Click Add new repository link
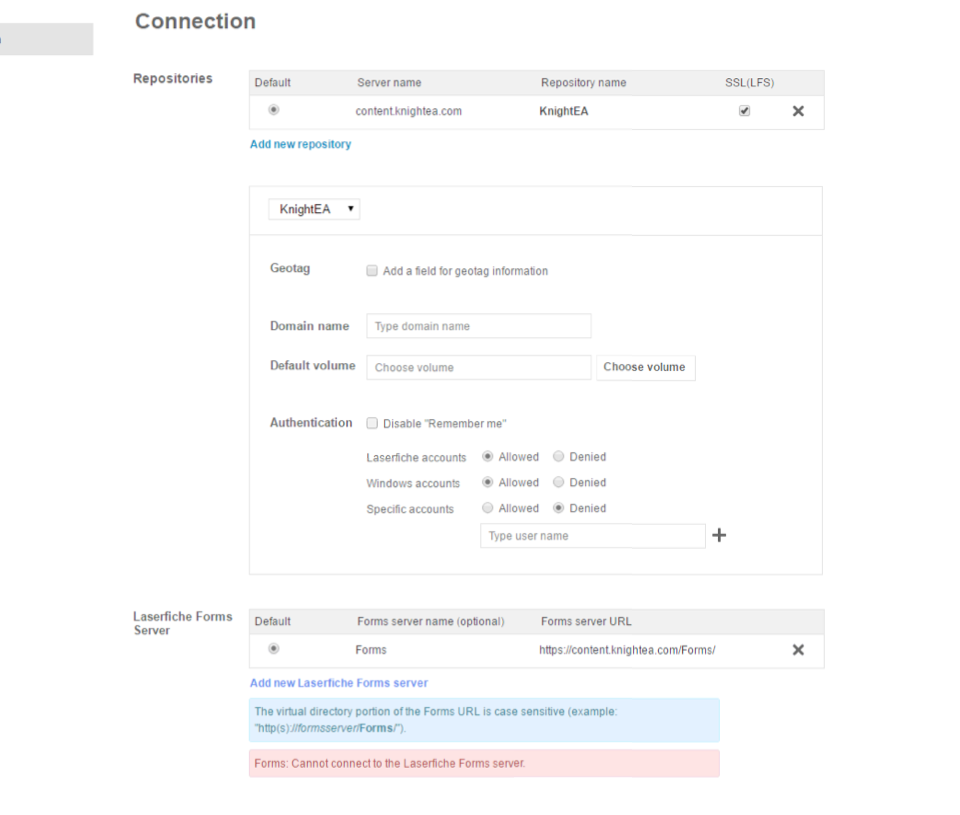Viewport: 960px width, 815px height. point(300,144)
